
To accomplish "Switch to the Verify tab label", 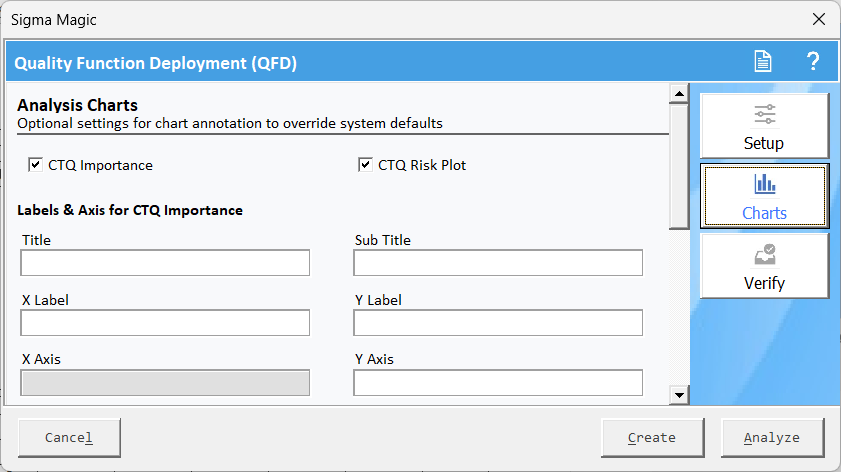I will click(764, 283).
